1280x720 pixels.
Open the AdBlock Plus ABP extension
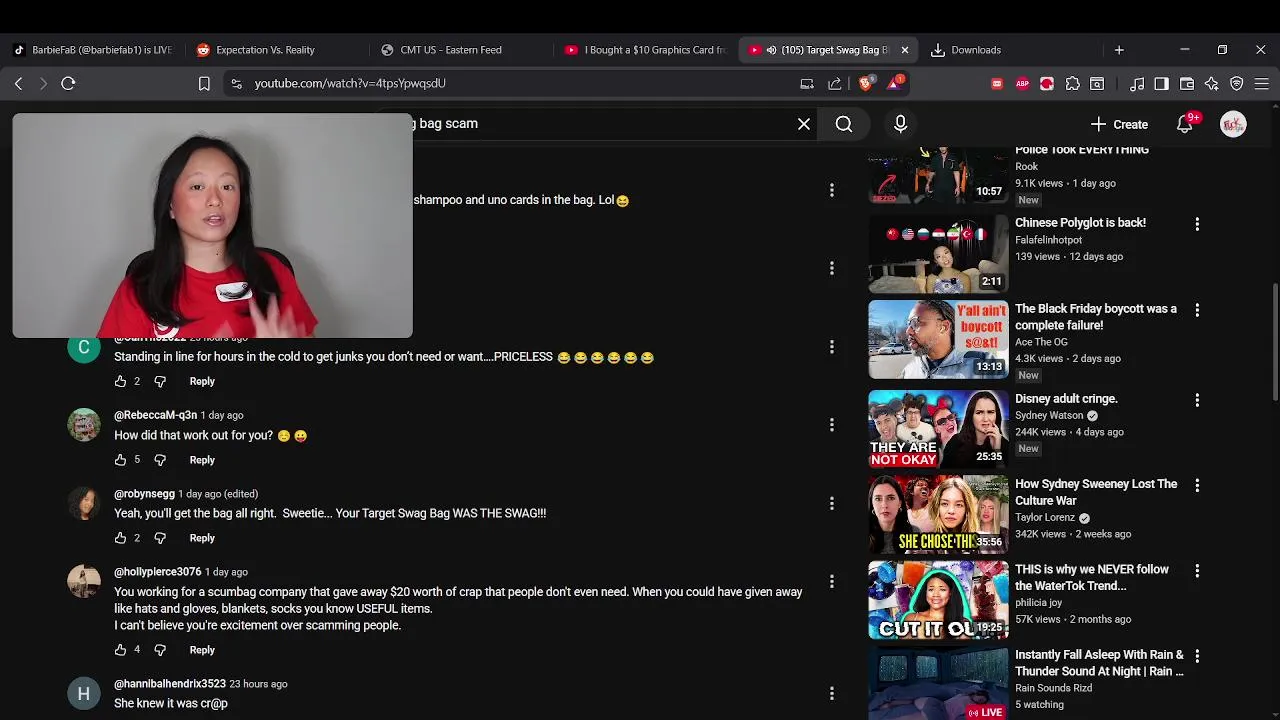tap(1022, 84)
